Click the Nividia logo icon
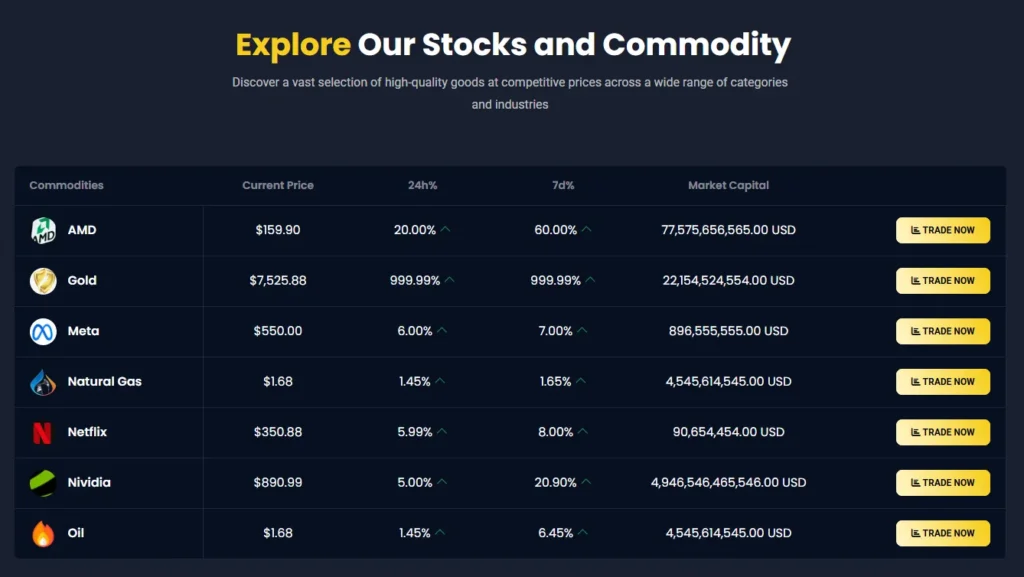 pos(43,483)
